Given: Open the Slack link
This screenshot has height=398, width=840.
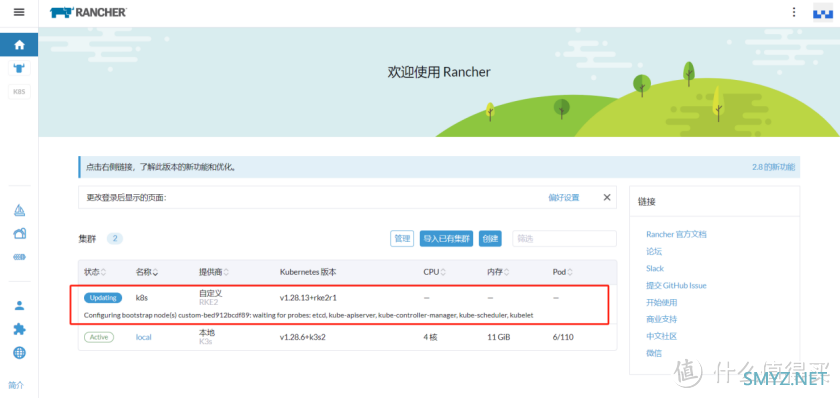Looking at the screenshot, I should 655,268.
